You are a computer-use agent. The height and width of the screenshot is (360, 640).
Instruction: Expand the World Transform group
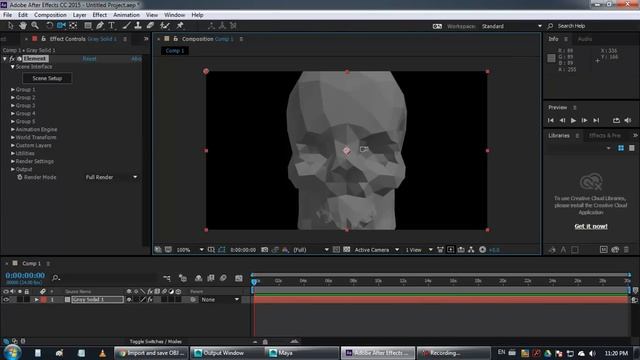pos(13,137)
